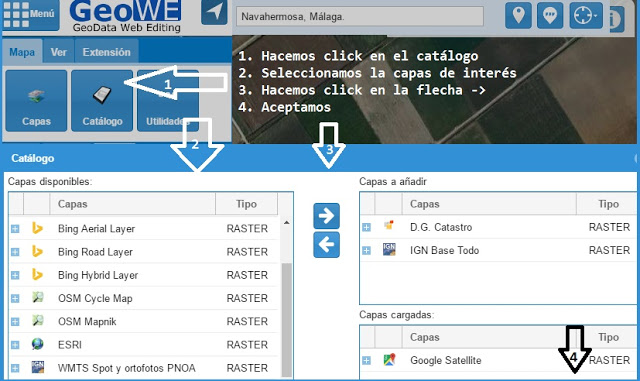Click the Bing icon of Bing Road Layer
The width and height of the screenshot is (640, 381).
pyautogui.click(x=37, y=251)
